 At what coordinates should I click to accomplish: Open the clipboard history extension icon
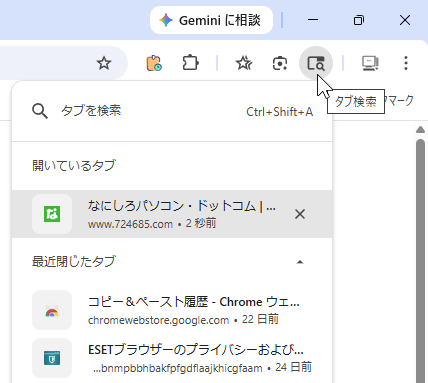click(154, 63)
